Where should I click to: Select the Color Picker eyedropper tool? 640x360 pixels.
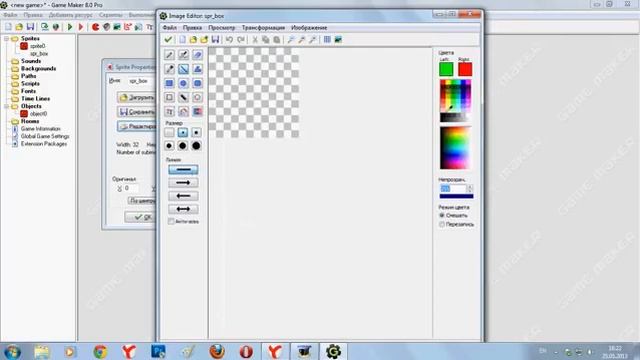(x=169, y=69)
